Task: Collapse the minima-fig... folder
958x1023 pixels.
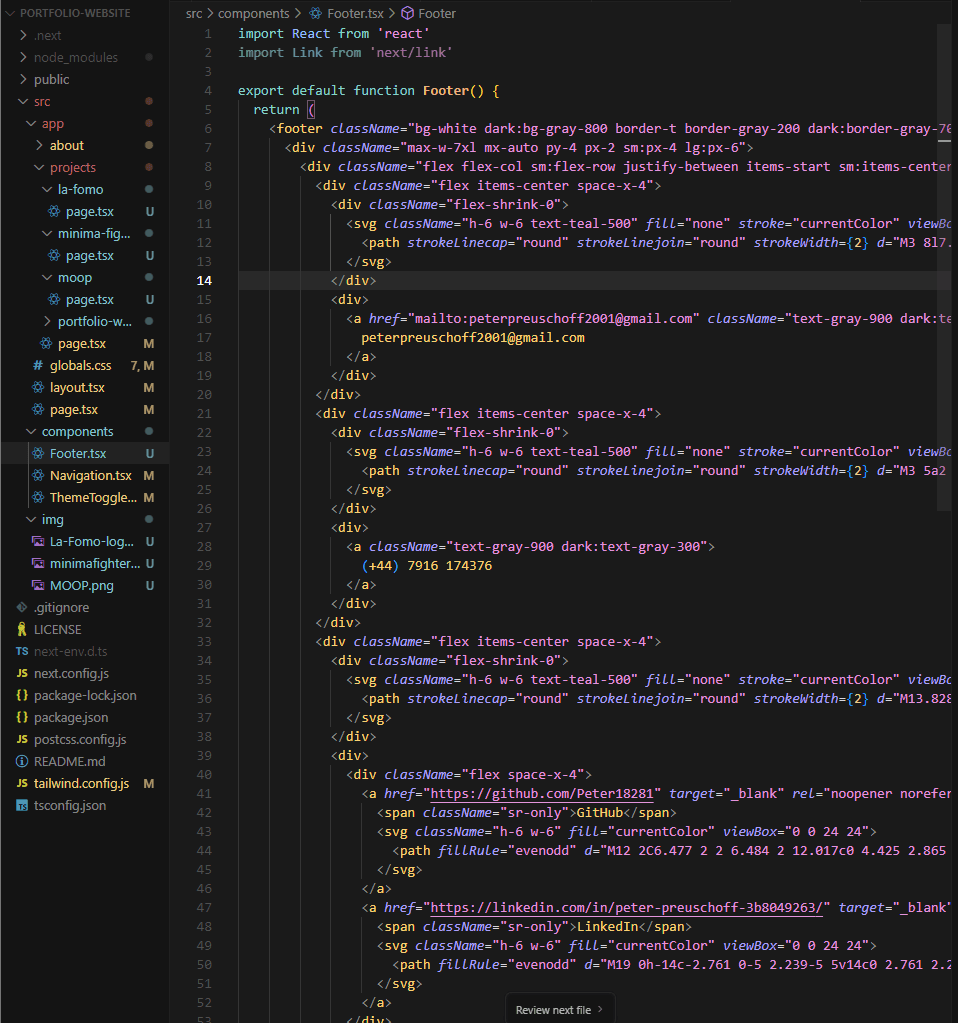Action: pos(47,233)
